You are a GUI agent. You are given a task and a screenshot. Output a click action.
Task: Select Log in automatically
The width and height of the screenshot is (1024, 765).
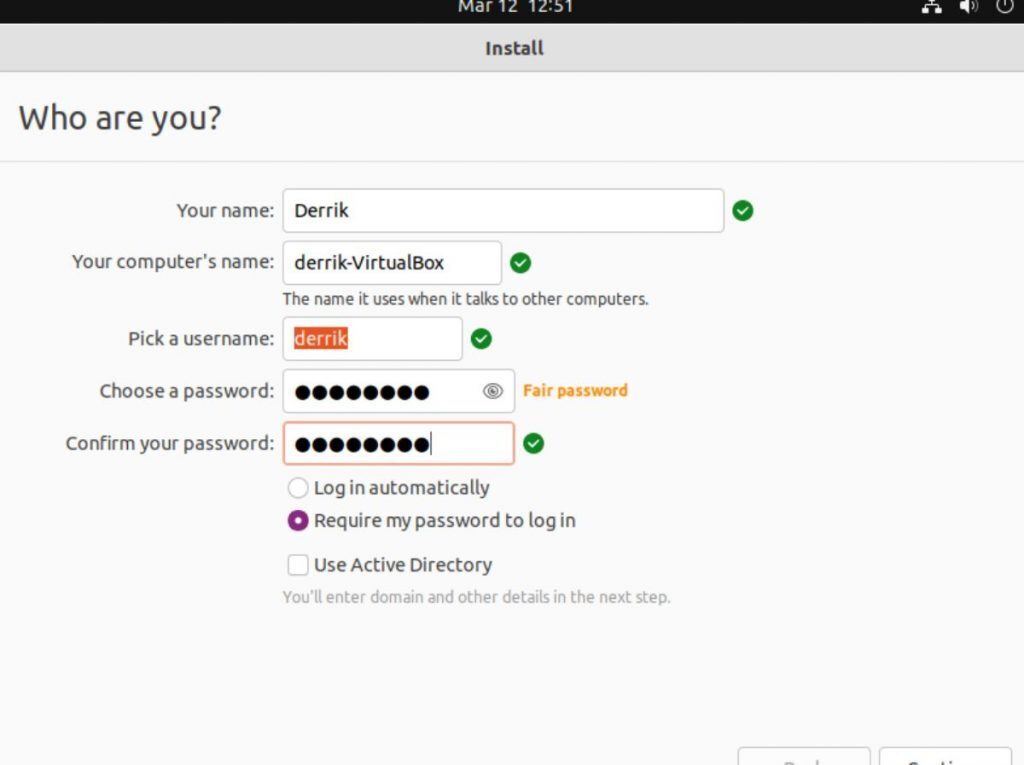coord(298,488)
